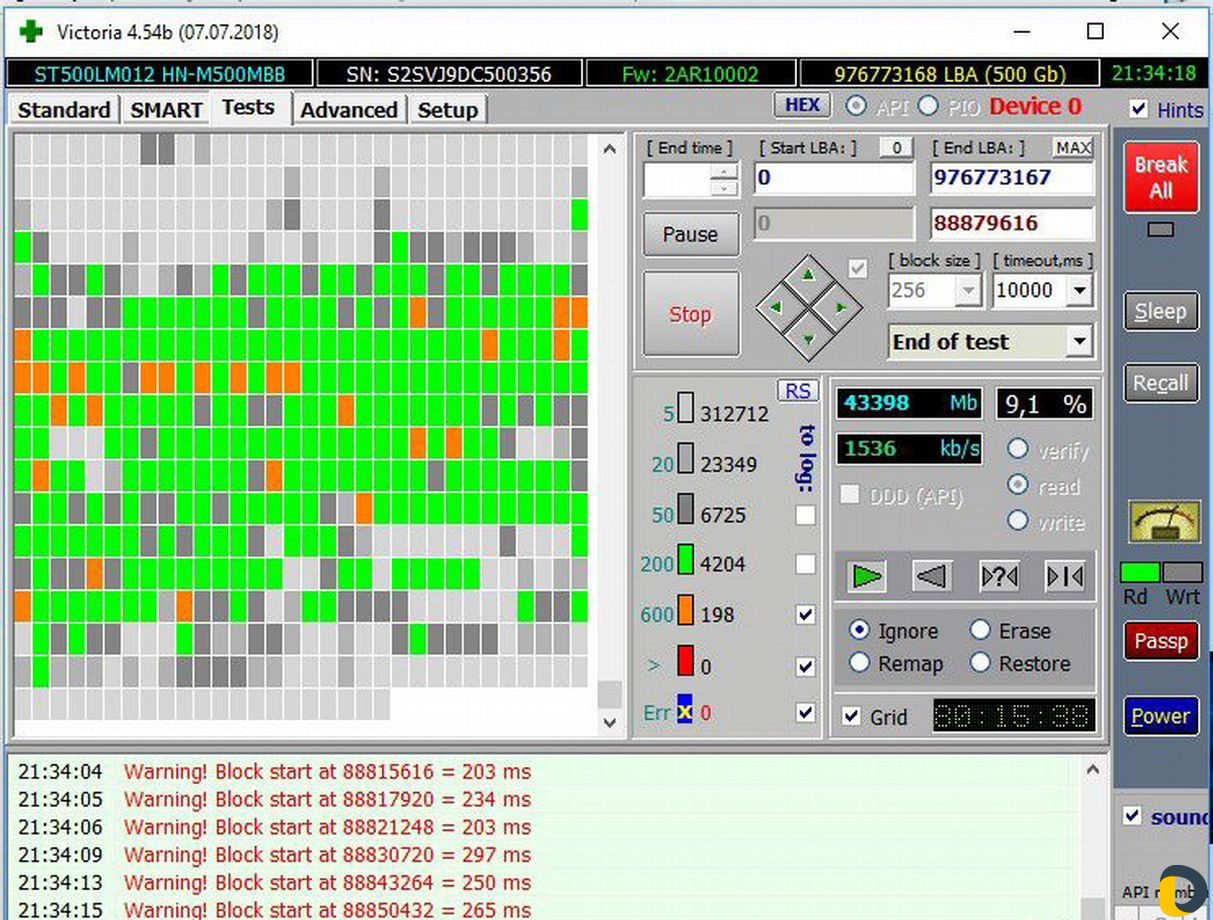Expand the timeout ms dropdown
Screen dimensions: 1213x920
(1078, 291)
